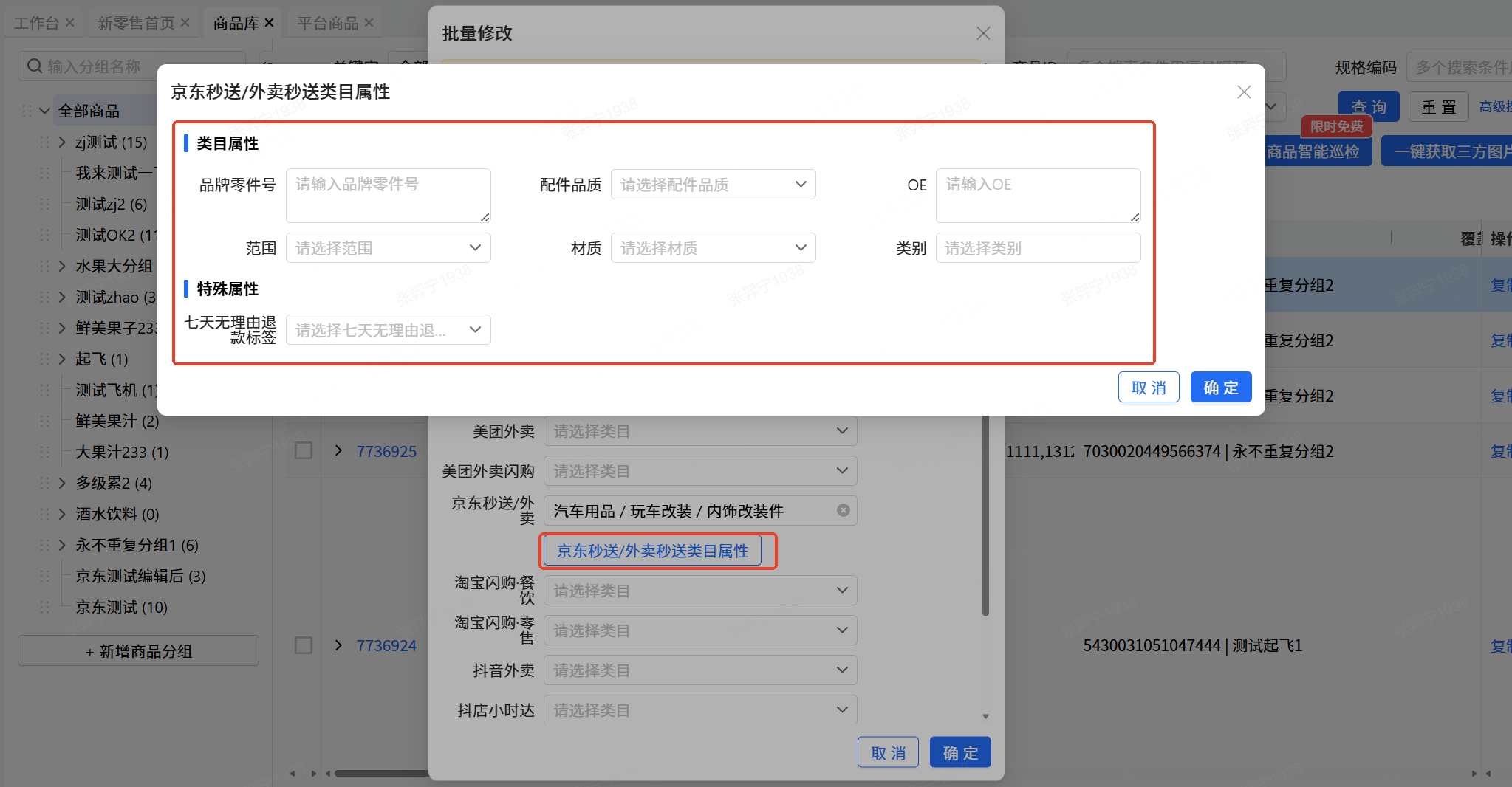
Task: Click the search magnifier in group name box
Action: tap(34, 66)
